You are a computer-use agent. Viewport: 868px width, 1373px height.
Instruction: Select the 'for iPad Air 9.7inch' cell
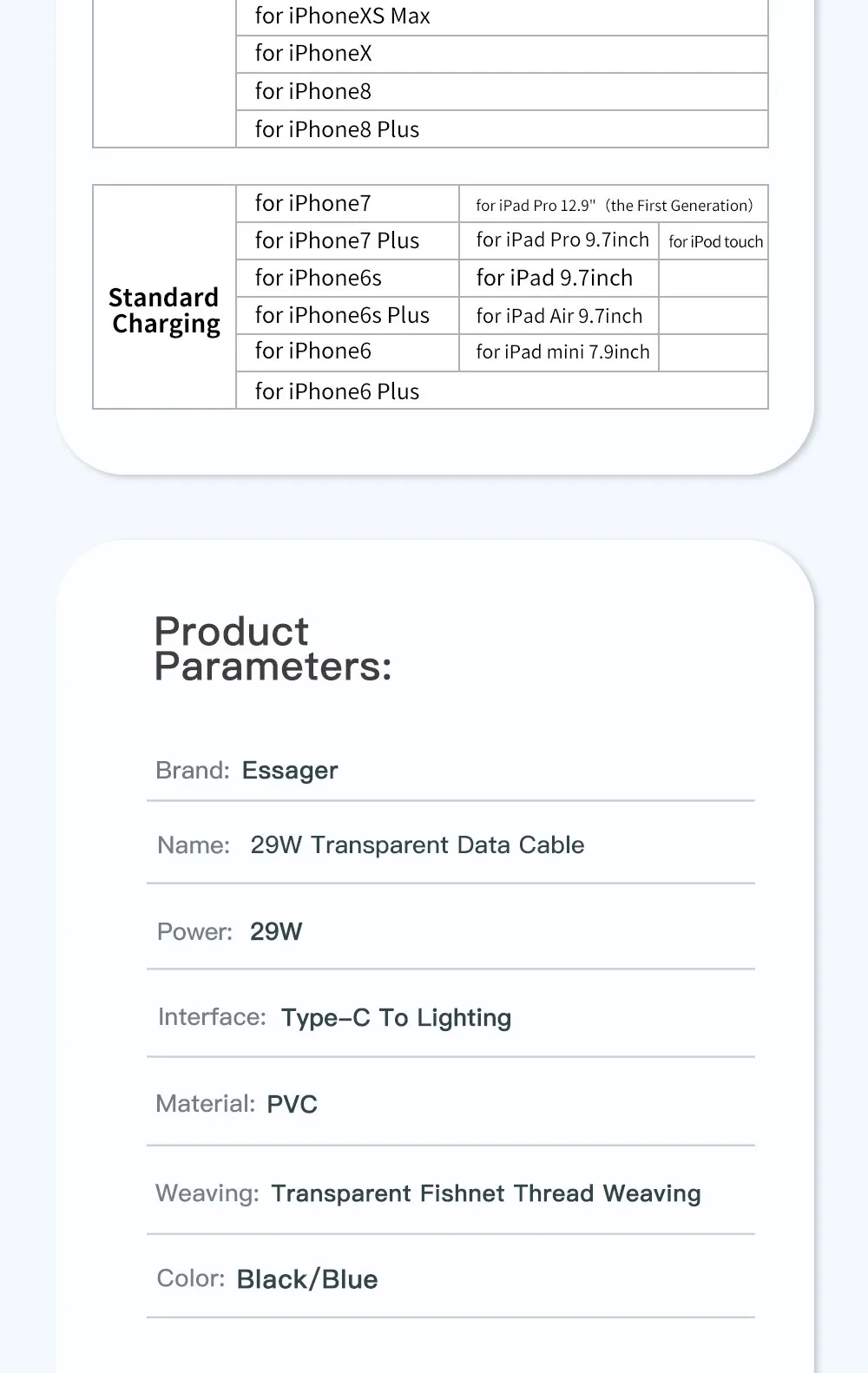click(x=559, y=316)
